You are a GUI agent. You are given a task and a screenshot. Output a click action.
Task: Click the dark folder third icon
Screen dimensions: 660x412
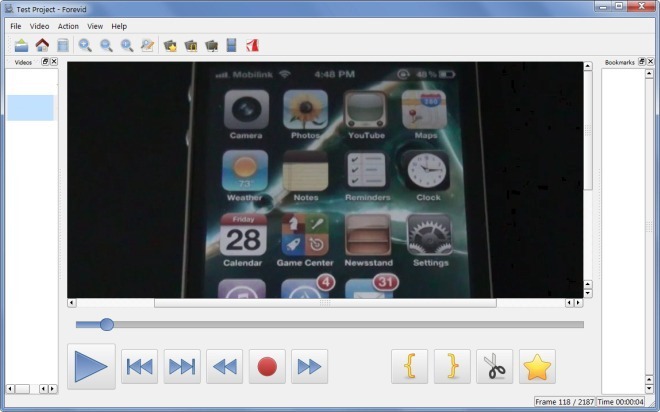pyautogui.click(x=211, y=45)
